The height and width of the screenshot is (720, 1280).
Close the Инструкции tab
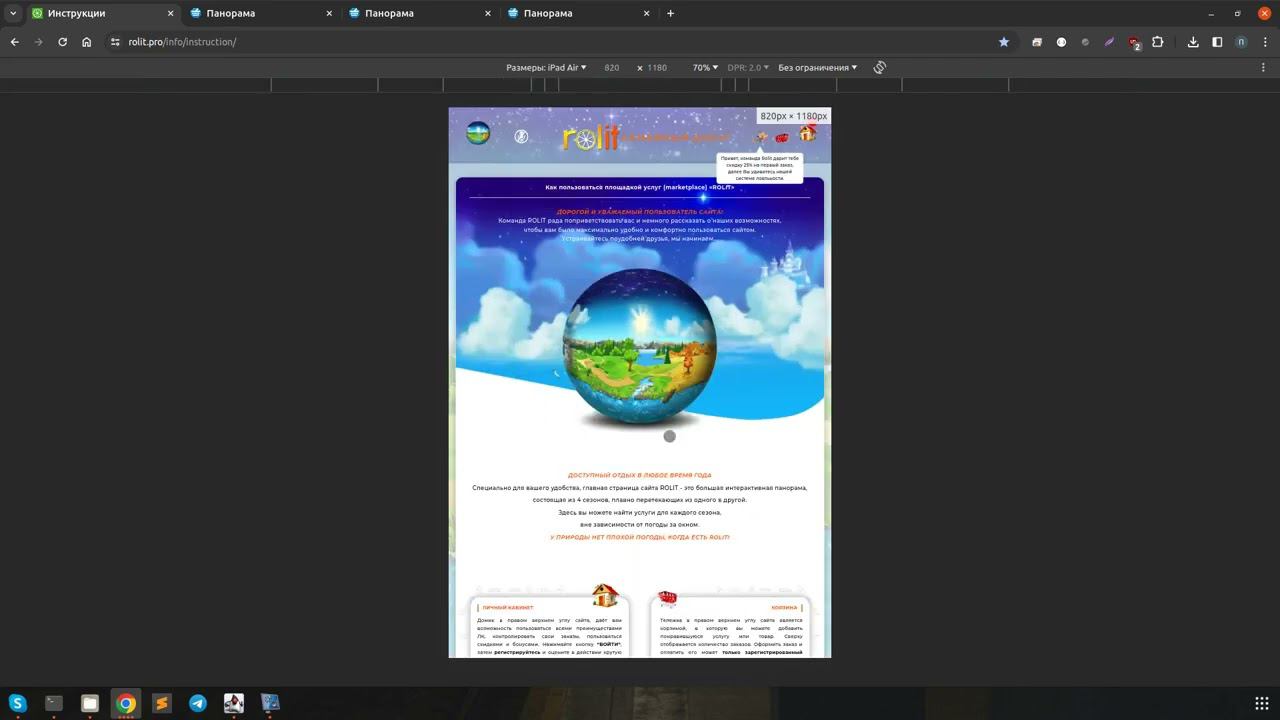tap(171, 14)
